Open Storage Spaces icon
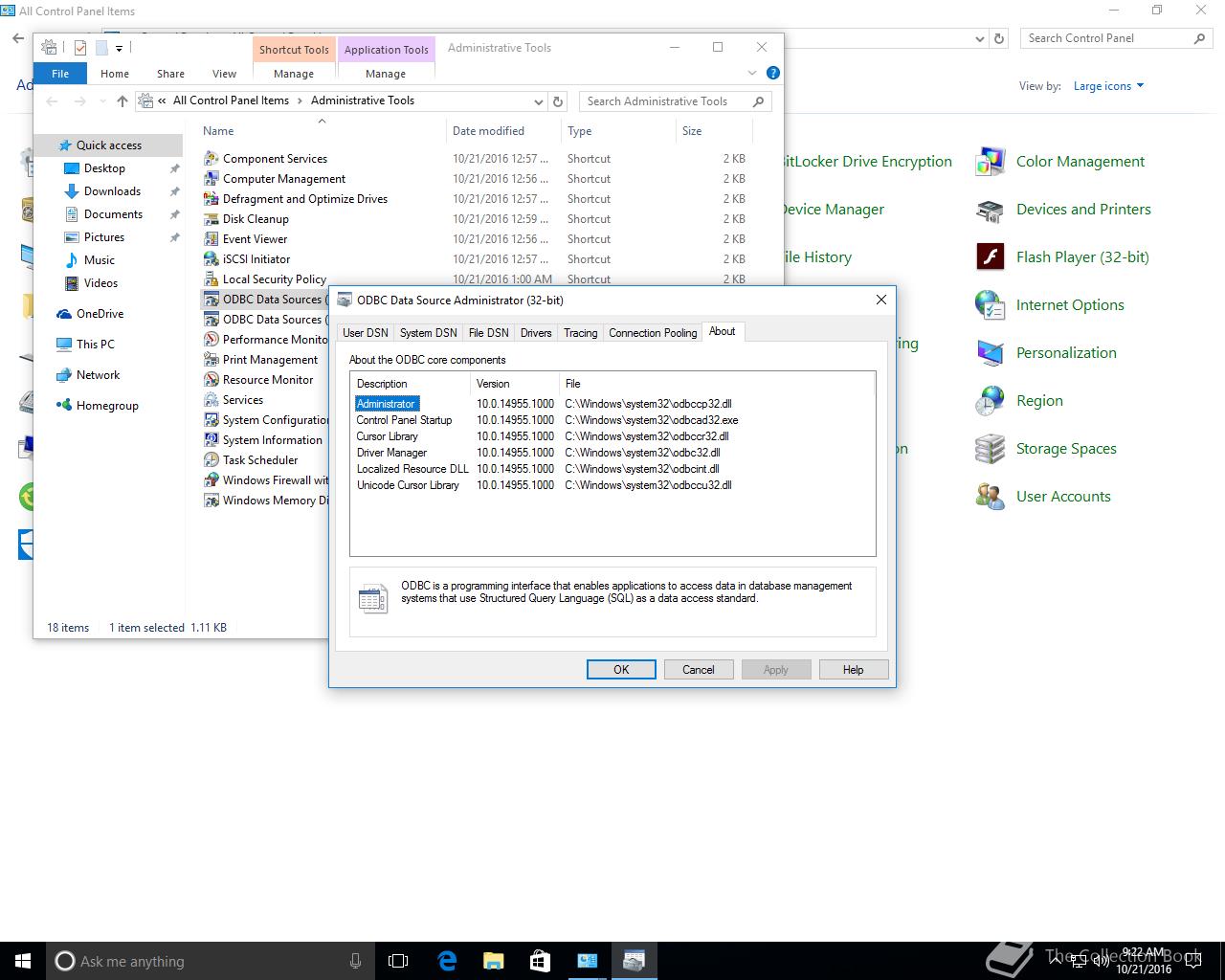 [990, 449]
